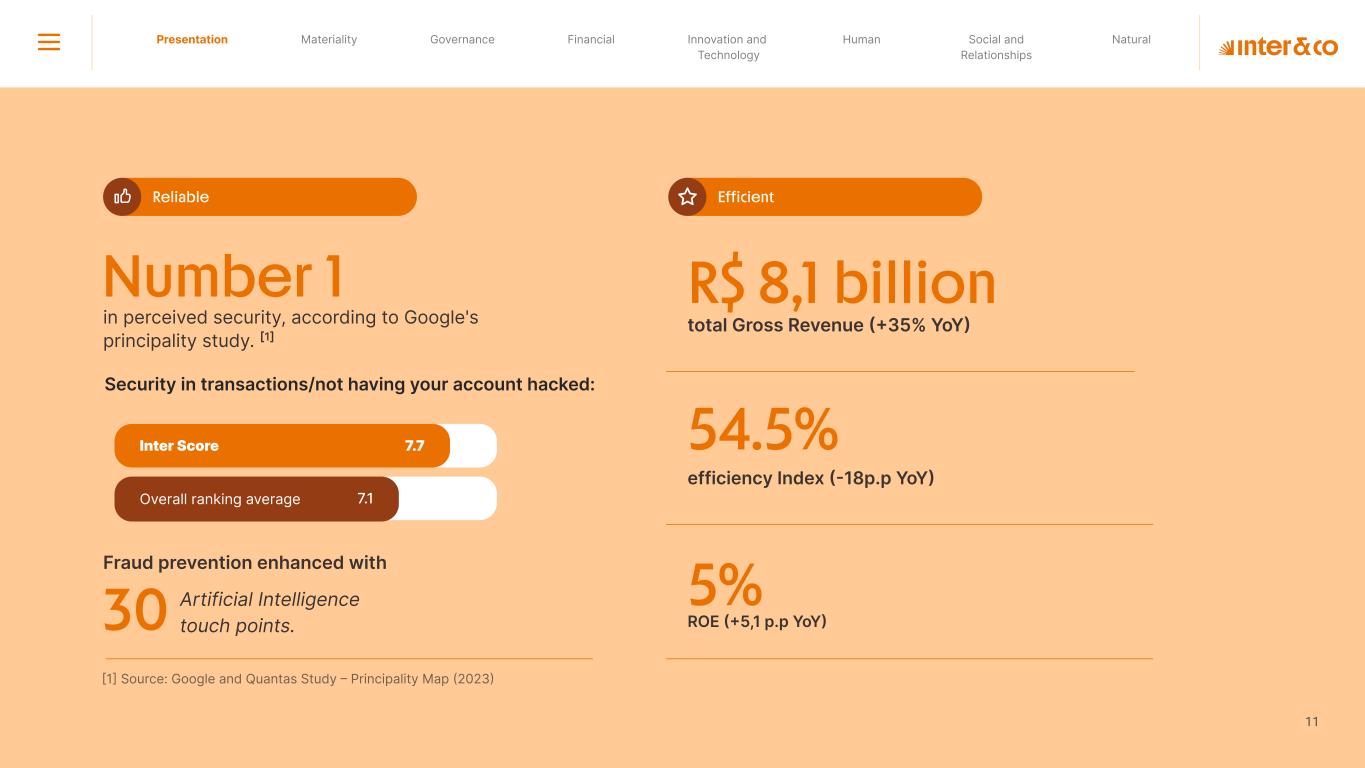Image resolution: width=1365 pixels, height=768 pixels.
Task: Click the Overall ranking average bar
Action: click(x=256, y=499)
